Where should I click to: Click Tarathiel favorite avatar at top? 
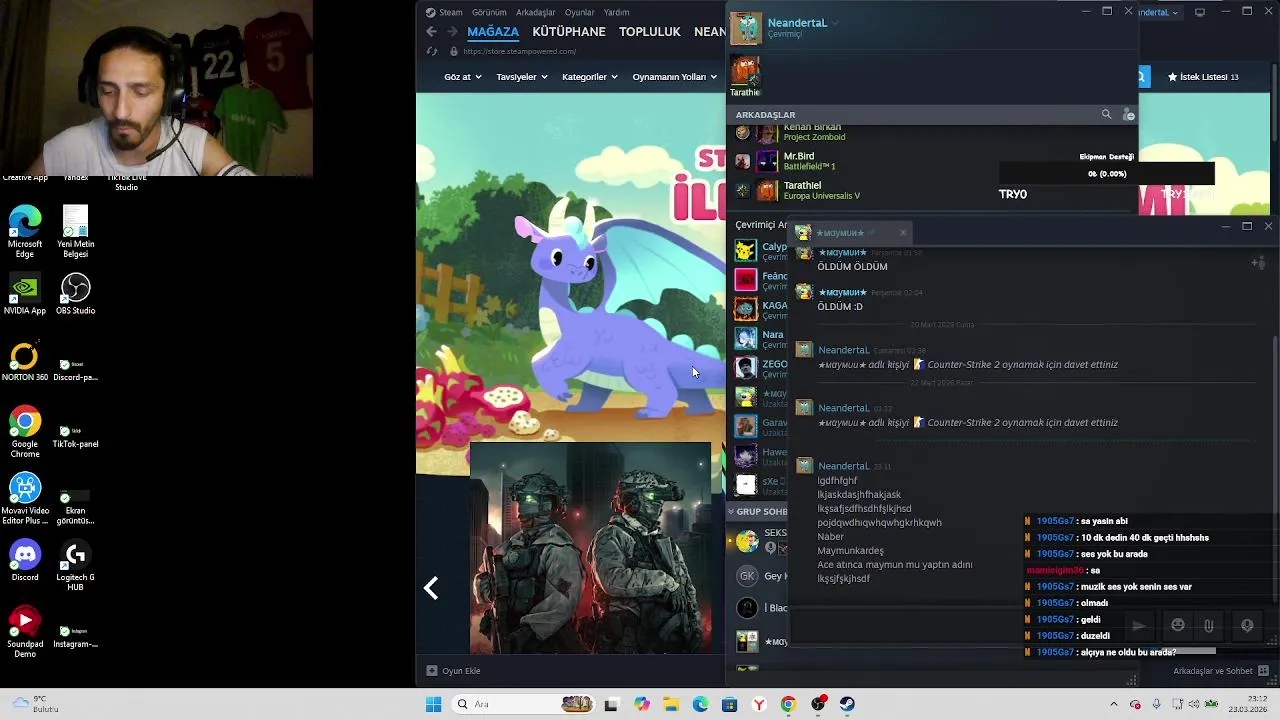[745, 72]
